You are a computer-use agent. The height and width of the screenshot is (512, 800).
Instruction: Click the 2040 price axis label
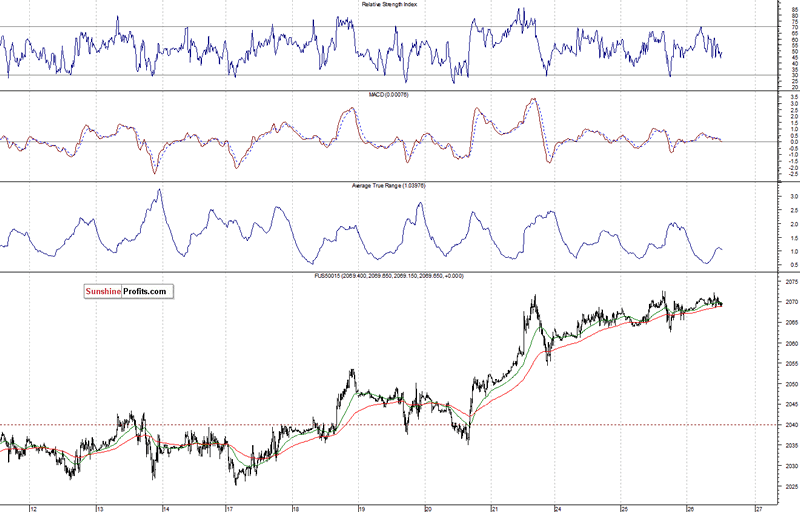point(792,425)
